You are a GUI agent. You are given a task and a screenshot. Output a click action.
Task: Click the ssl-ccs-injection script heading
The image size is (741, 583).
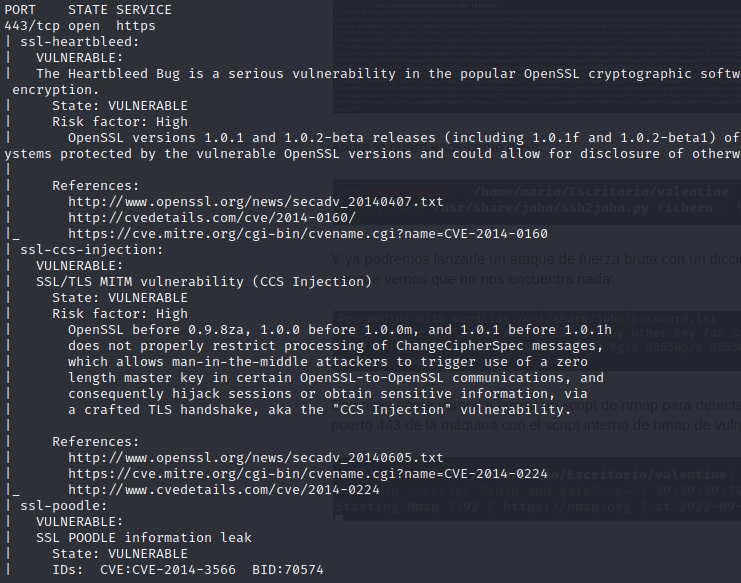(92, 250)
